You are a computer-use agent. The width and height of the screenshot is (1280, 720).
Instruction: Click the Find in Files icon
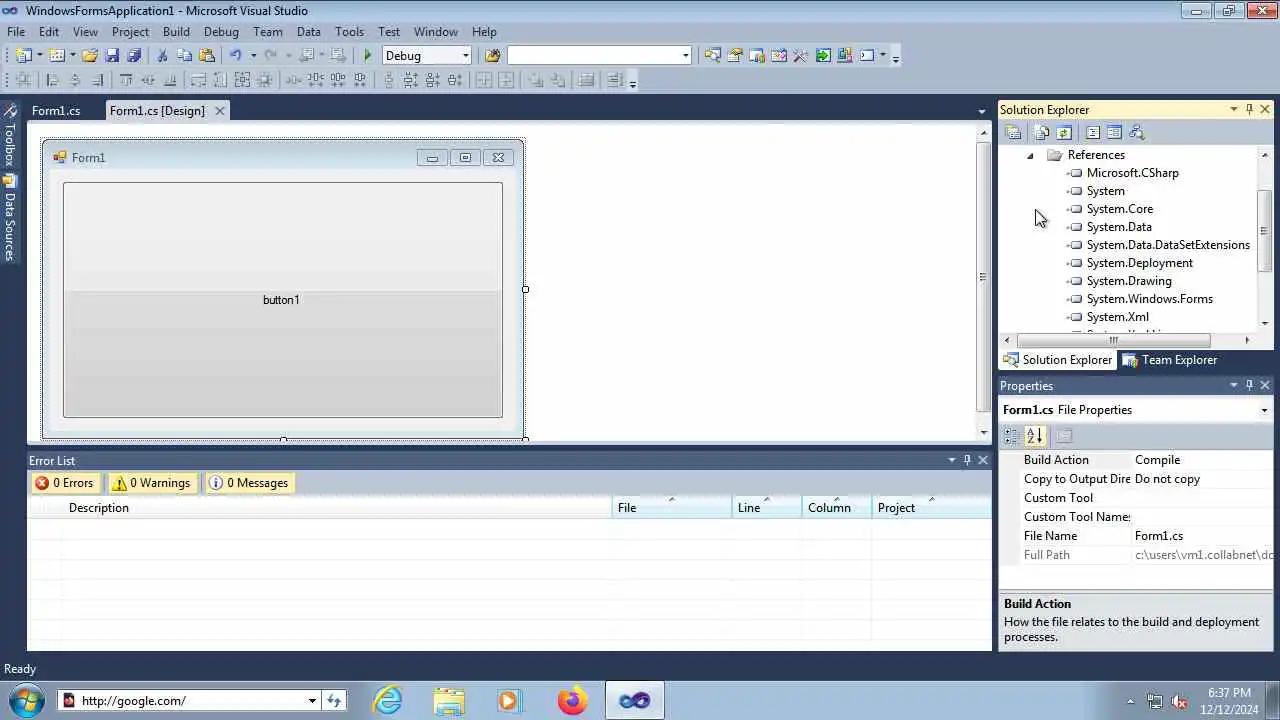tap(492, 56)
